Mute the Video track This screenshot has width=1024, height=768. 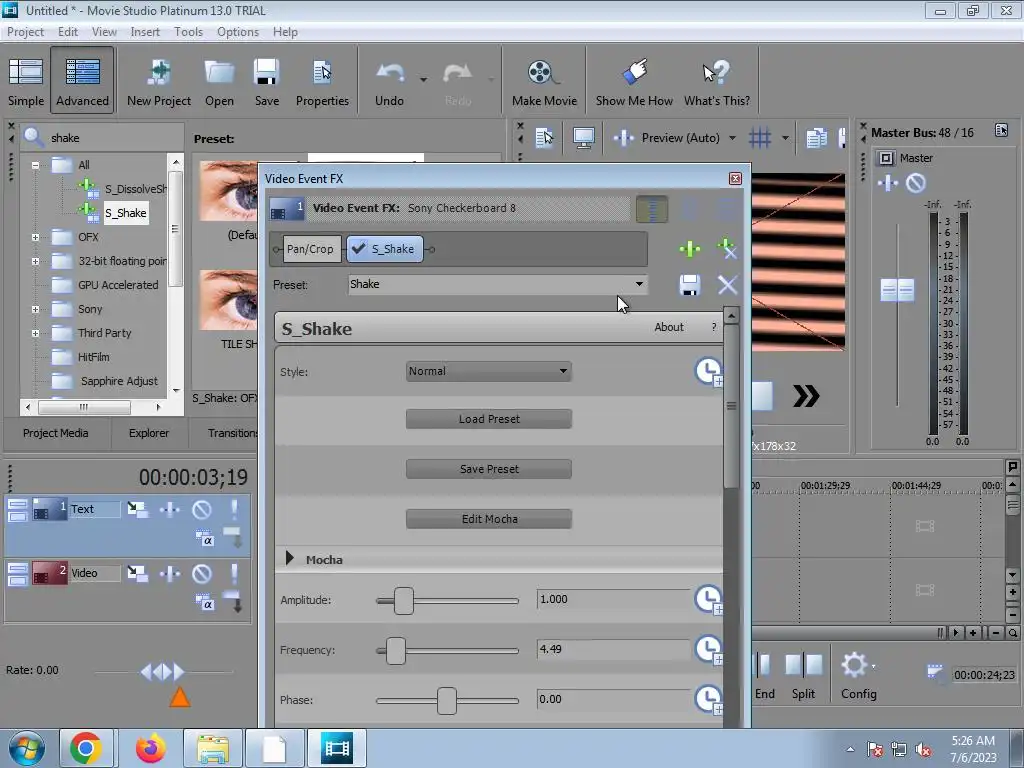(201, 574)
